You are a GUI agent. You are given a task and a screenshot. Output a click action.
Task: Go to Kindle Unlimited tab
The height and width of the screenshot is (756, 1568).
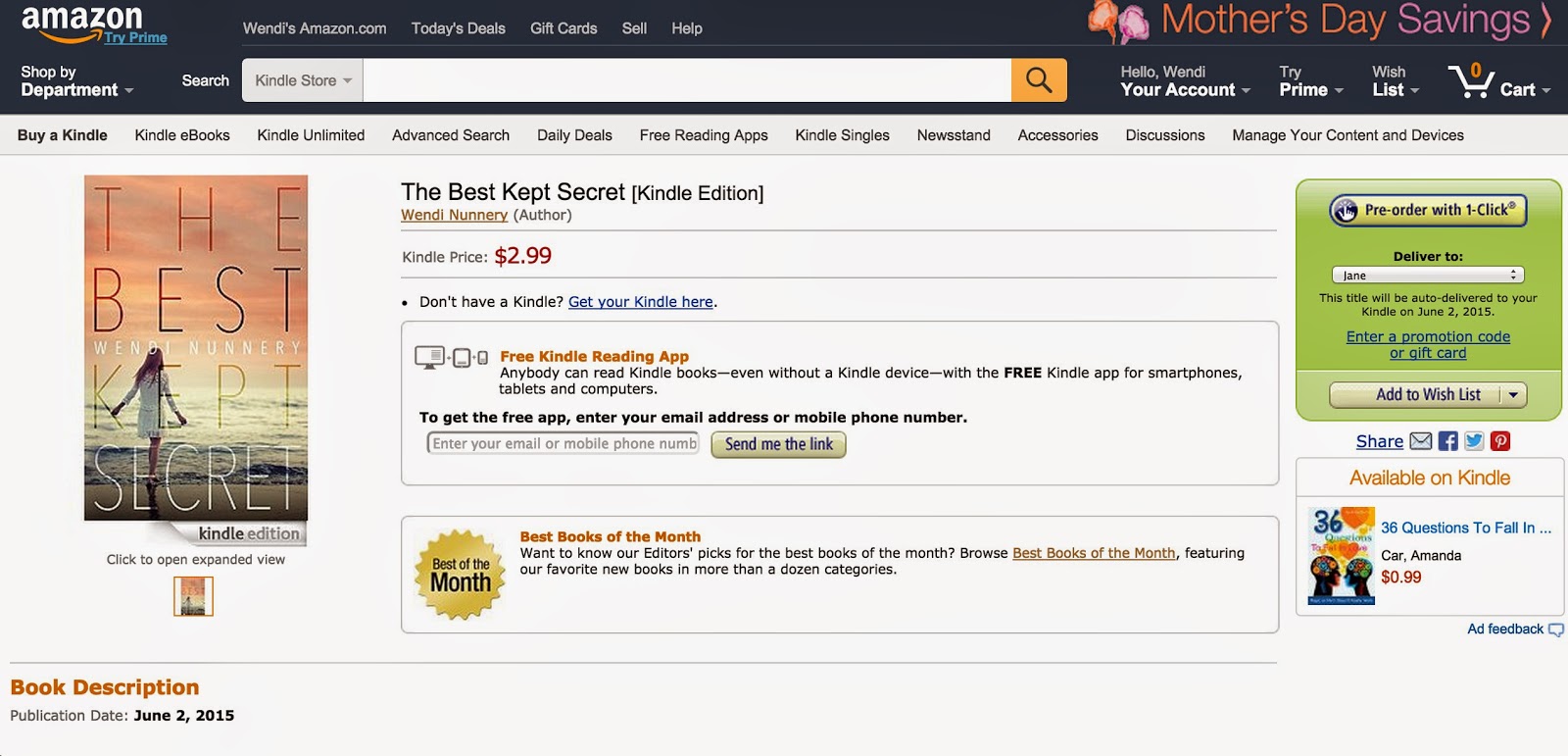pos(311,135)
